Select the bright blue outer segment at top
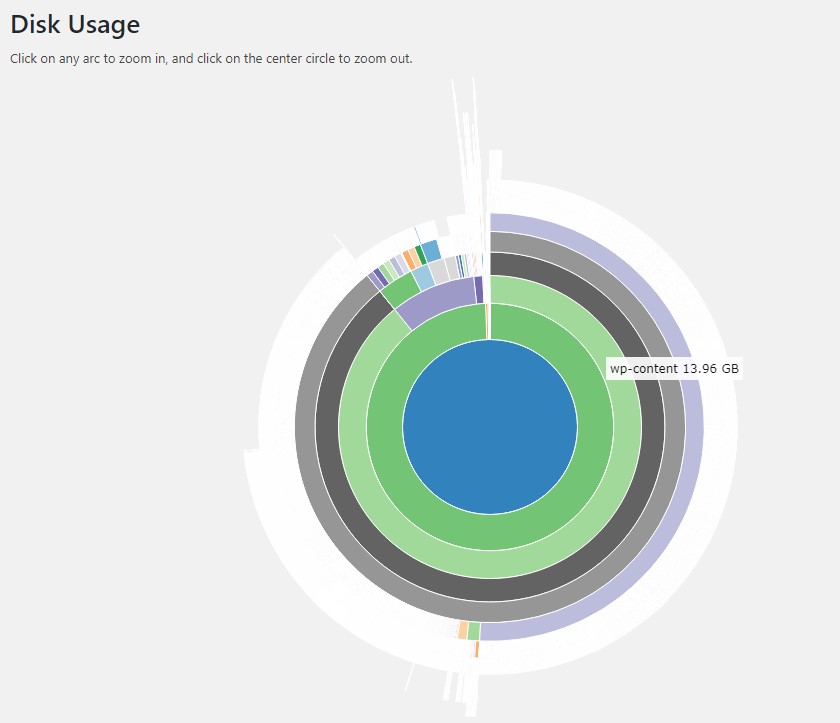This screenshot has width=840, height=723. coord(430,249)
